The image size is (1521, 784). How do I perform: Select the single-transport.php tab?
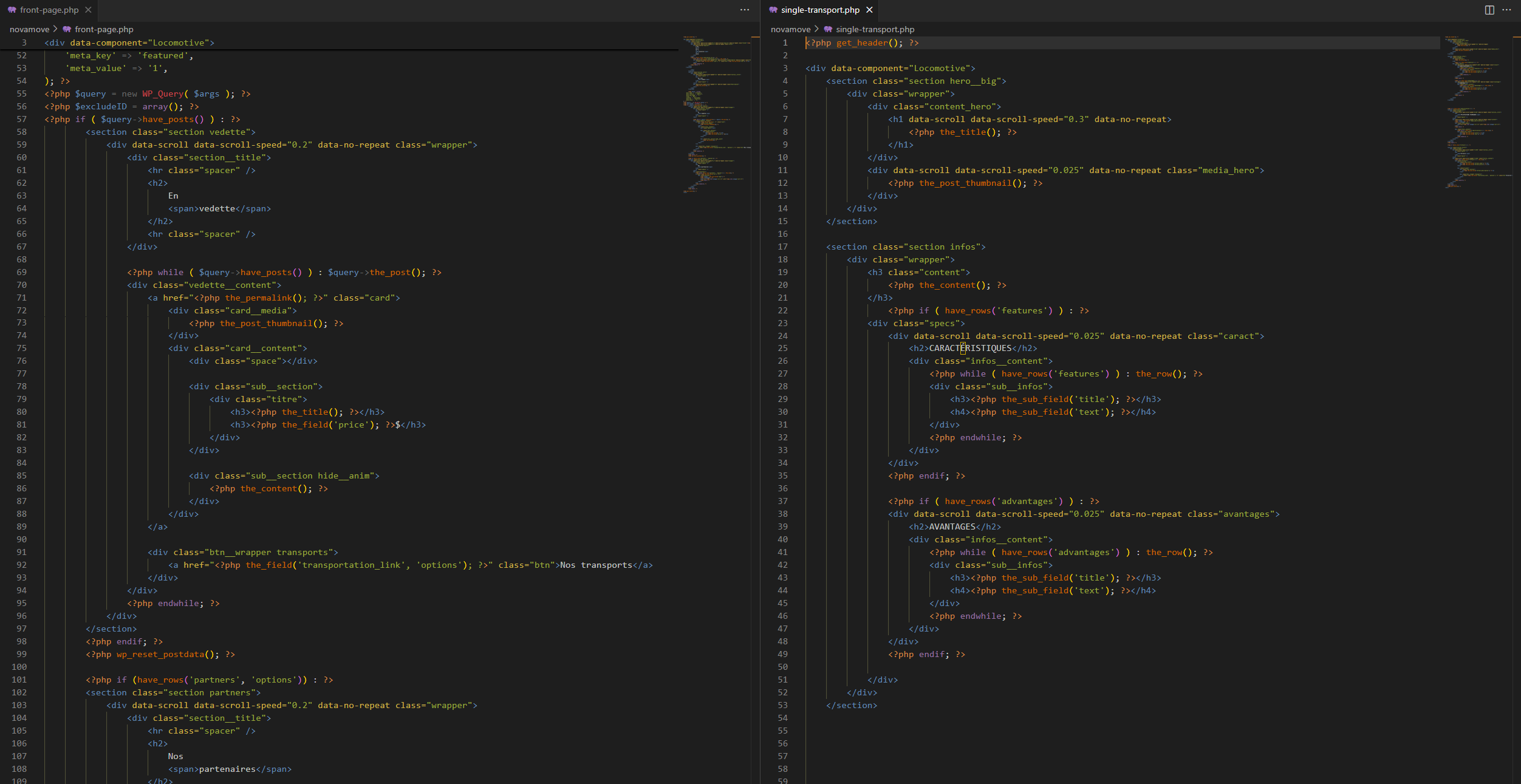click(x=819, y=10)
